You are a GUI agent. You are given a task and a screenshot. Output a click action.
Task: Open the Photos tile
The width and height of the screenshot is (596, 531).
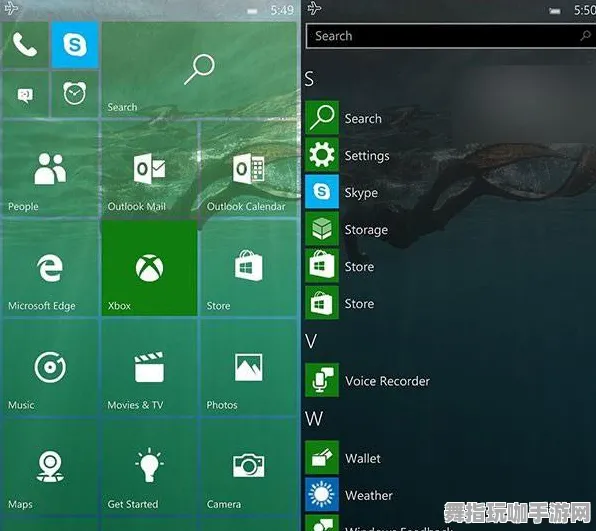[249, 367]
